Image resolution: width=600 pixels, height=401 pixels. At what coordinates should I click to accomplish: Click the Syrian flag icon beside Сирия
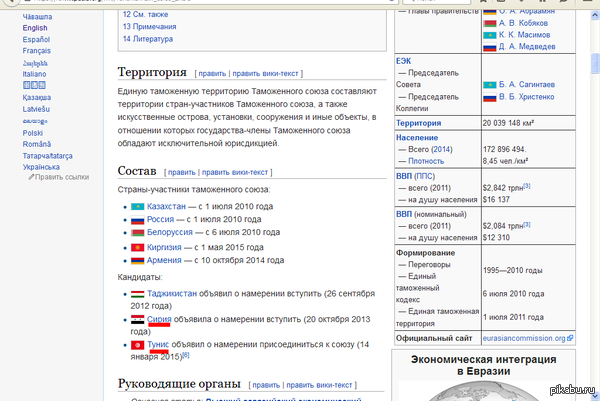pos(138,319)
